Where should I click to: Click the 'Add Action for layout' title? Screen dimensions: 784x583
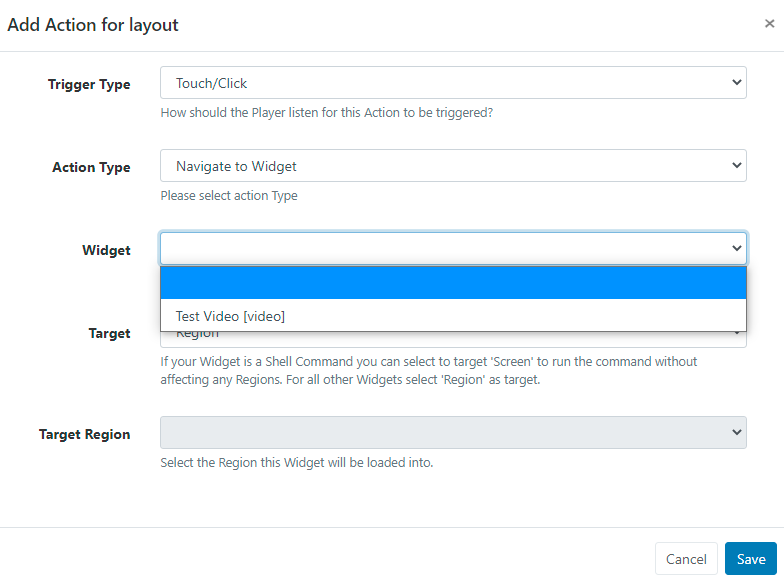coord(93,24)
